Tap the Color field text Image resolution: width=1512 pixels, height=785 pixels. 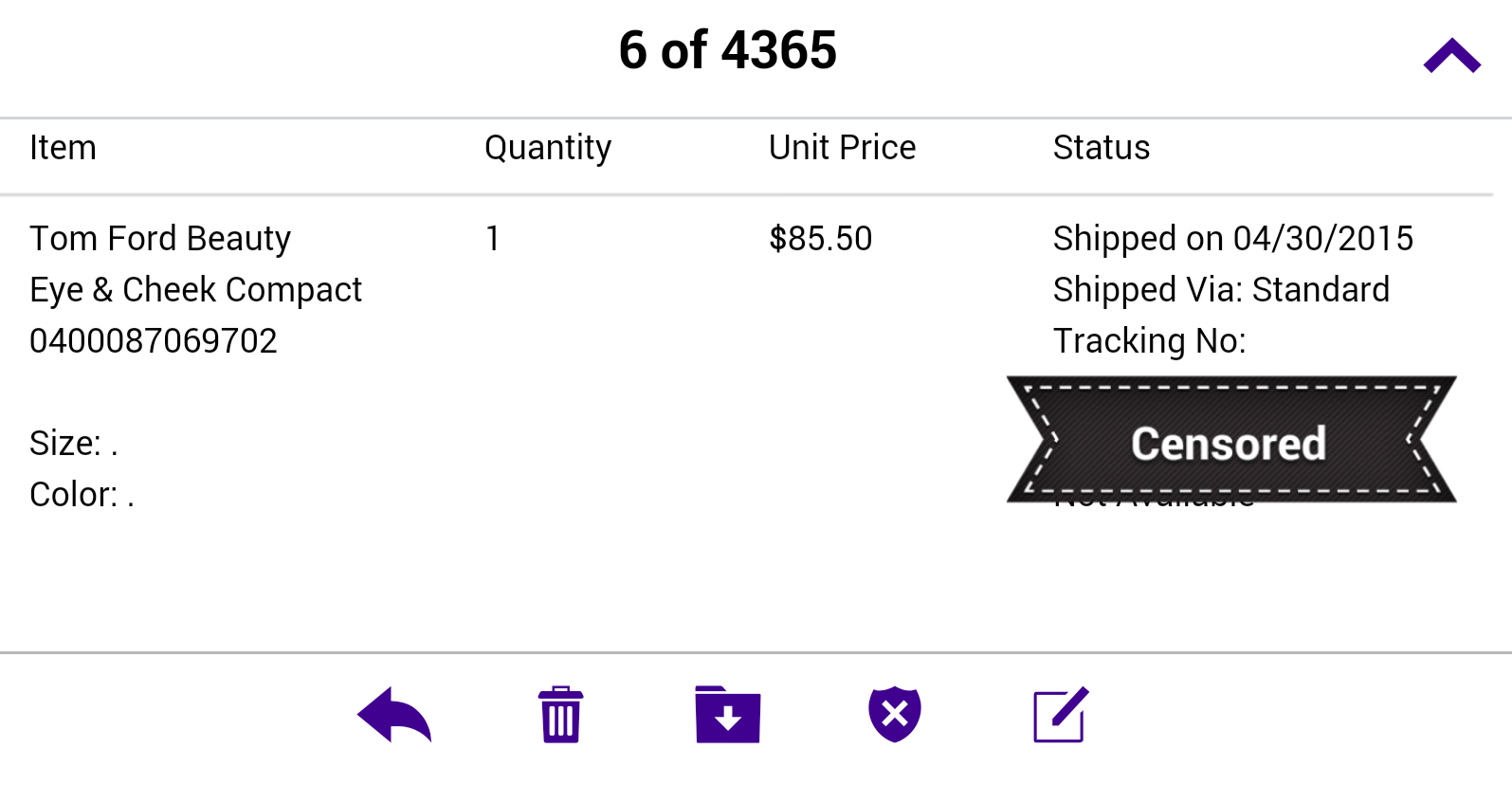point(82,495)
